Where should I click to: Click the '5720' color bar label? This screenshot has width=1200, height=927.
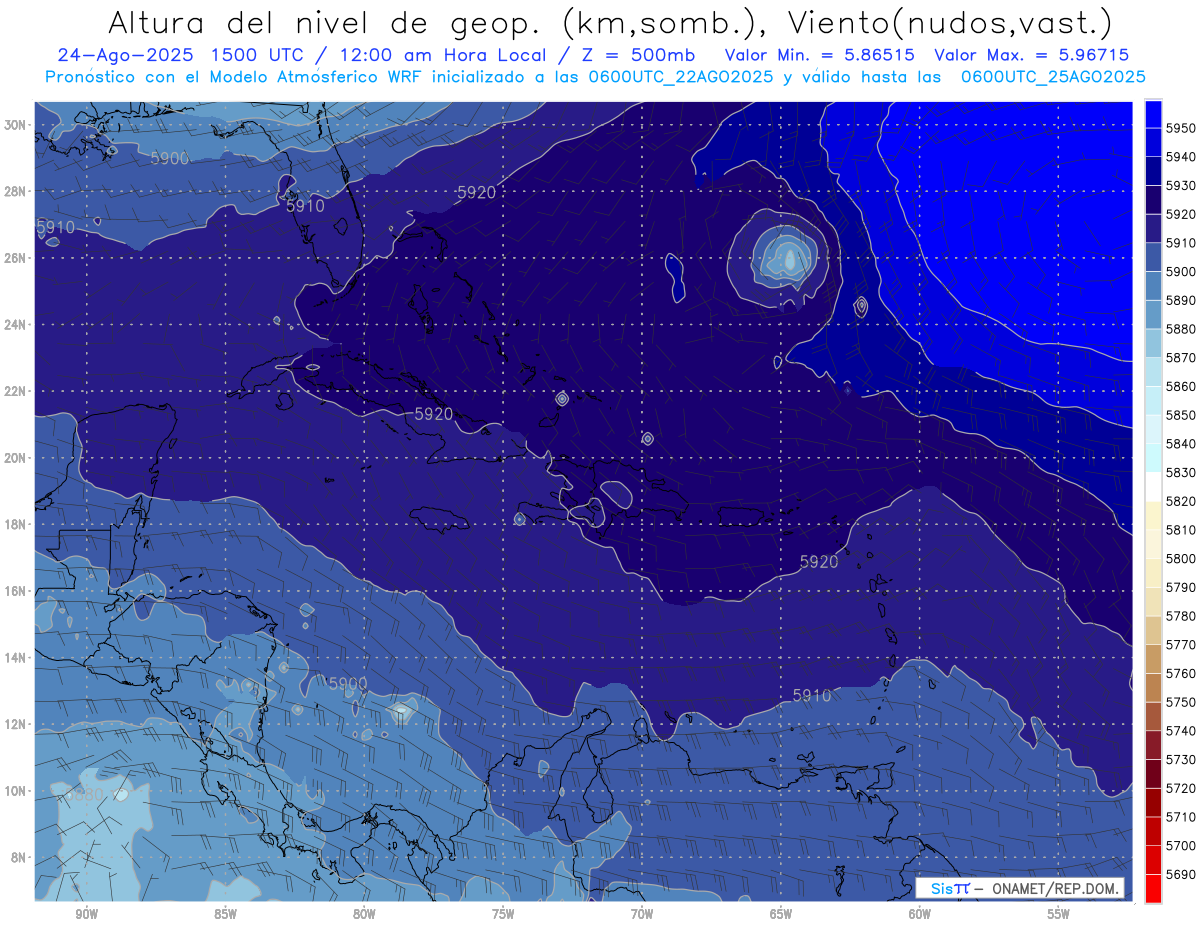(1180, 788)
